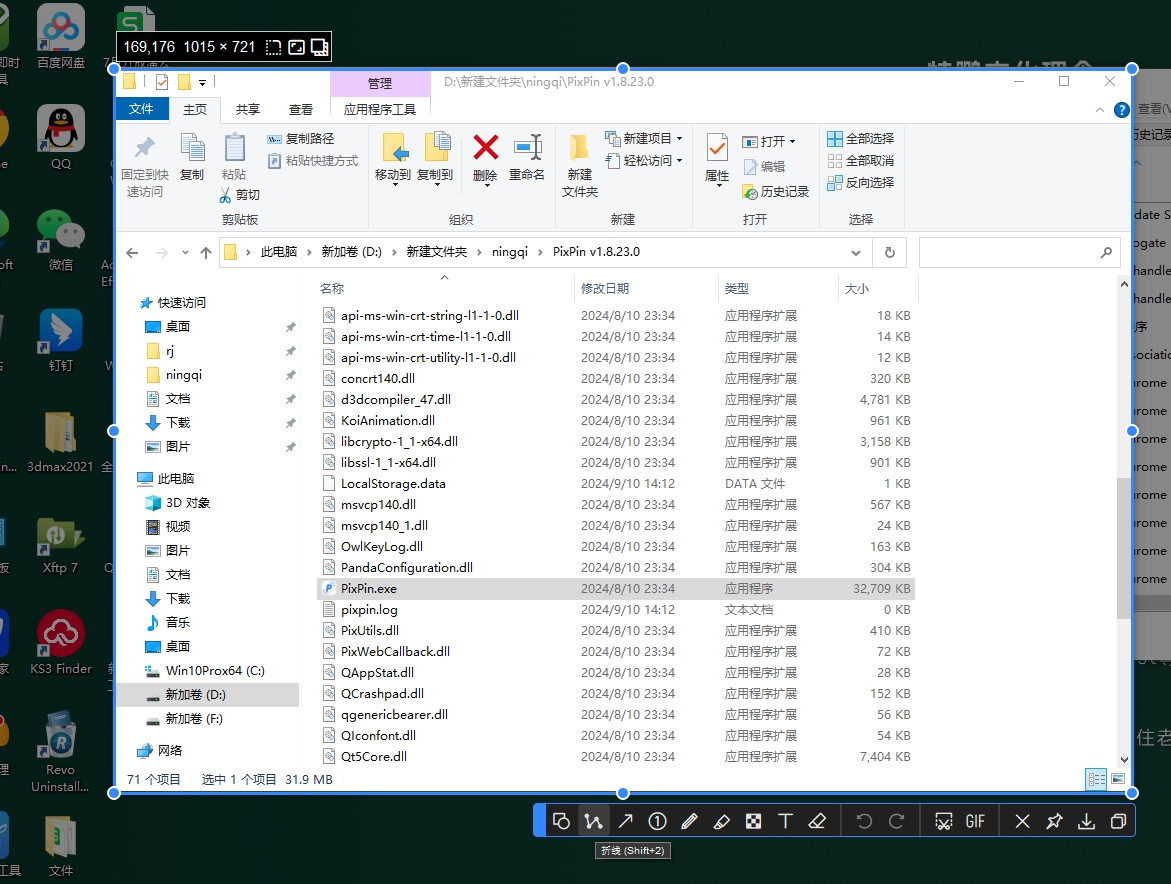Save the screenshot with the download icon

pos(1087,821)
